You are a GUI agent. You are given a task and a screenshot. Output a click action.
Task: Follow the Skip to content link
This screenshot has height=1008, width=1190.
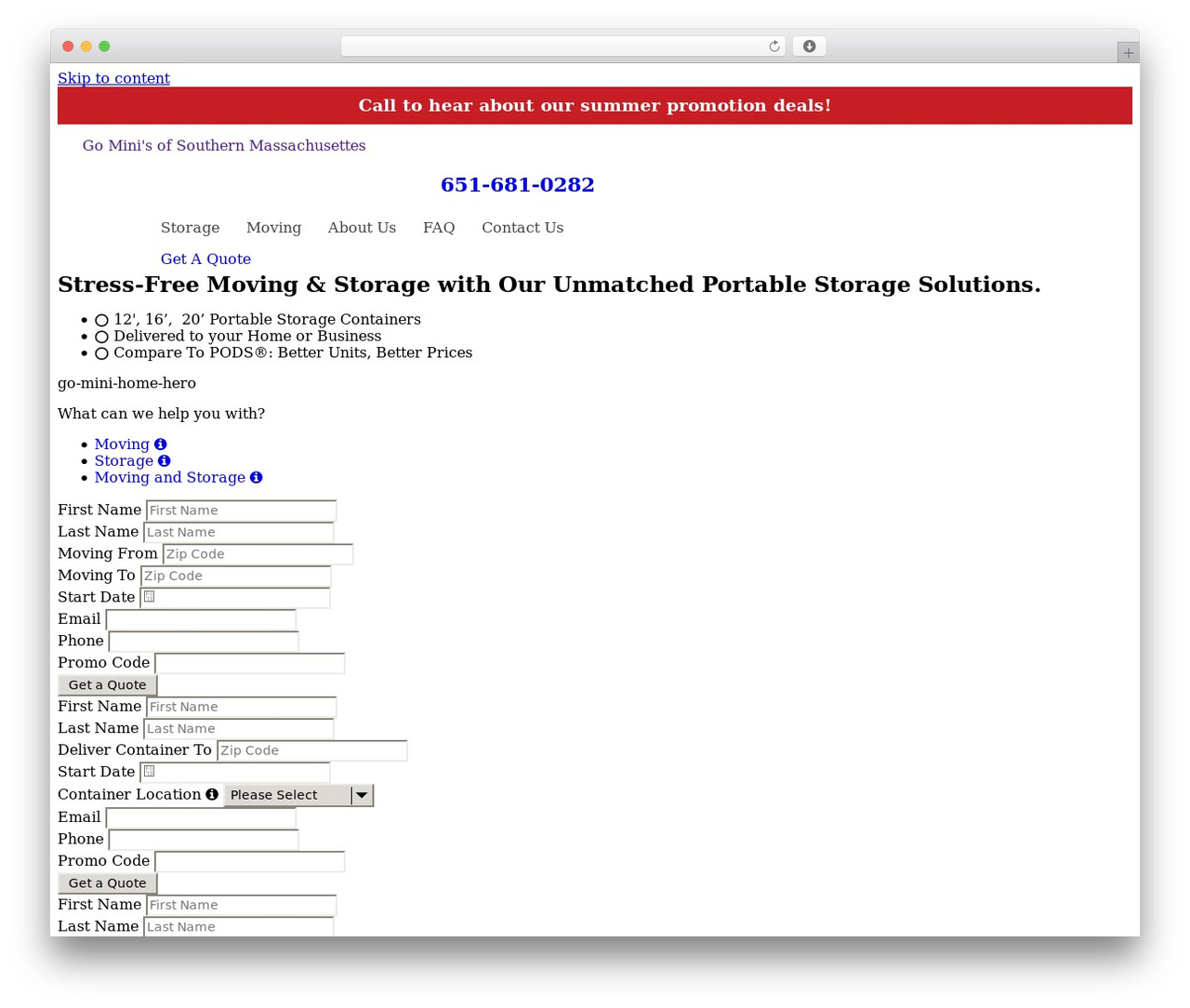pyautogui.click(x=113, y=78)
